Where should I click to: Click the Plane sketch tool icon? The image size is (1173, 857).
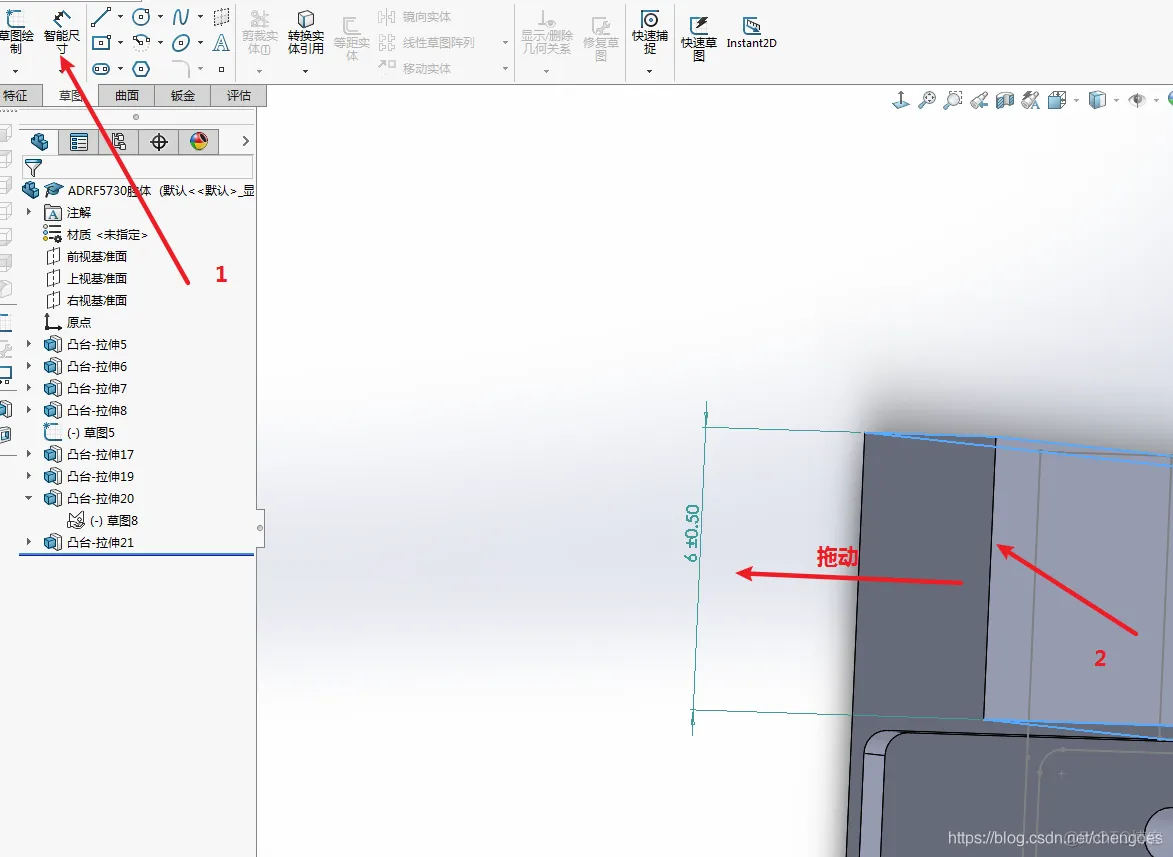point(221,16)
